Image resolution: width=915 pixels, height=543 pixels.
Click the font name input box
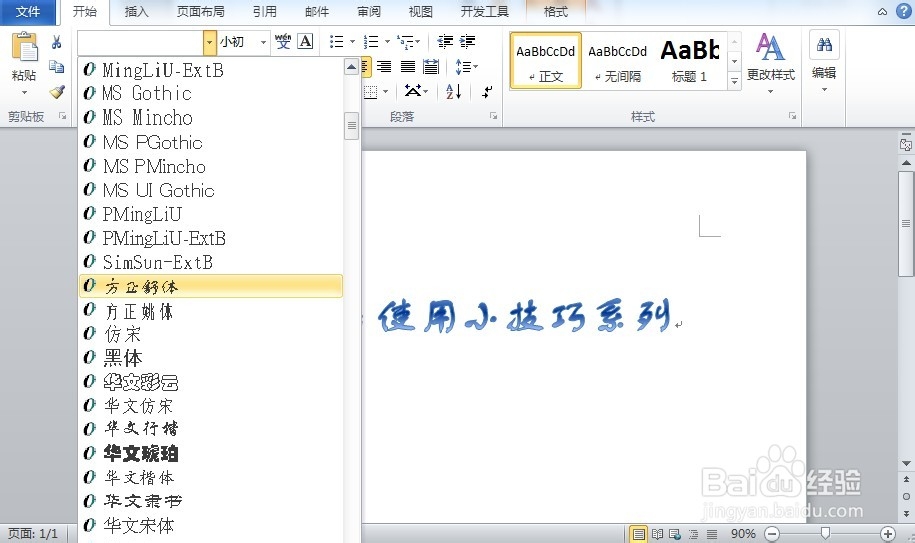pos(141,42)
